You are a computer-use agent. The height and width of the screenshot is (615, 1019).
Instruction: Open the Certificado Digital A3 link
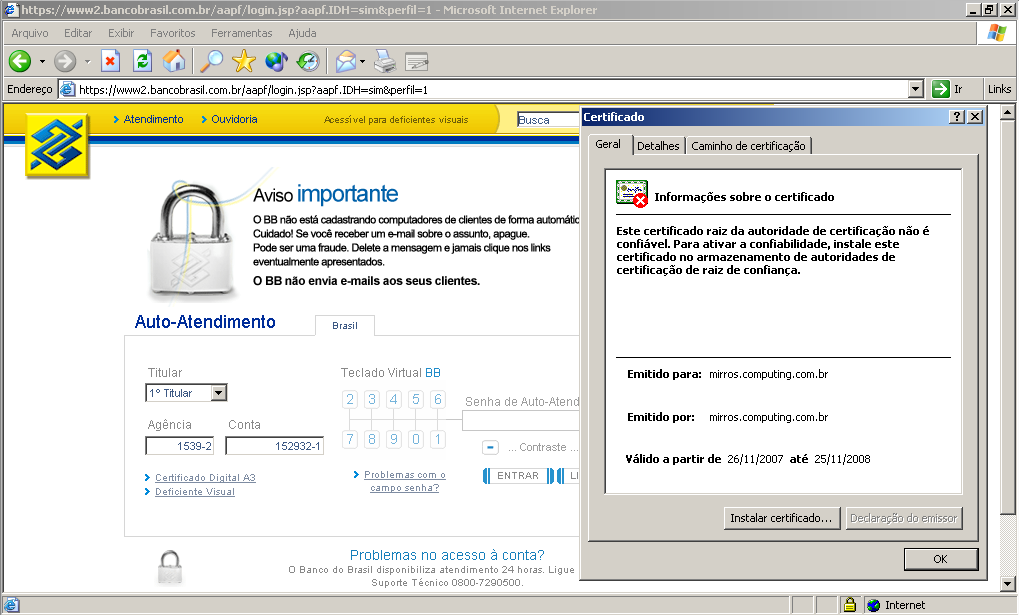click(x=205, y=478)
